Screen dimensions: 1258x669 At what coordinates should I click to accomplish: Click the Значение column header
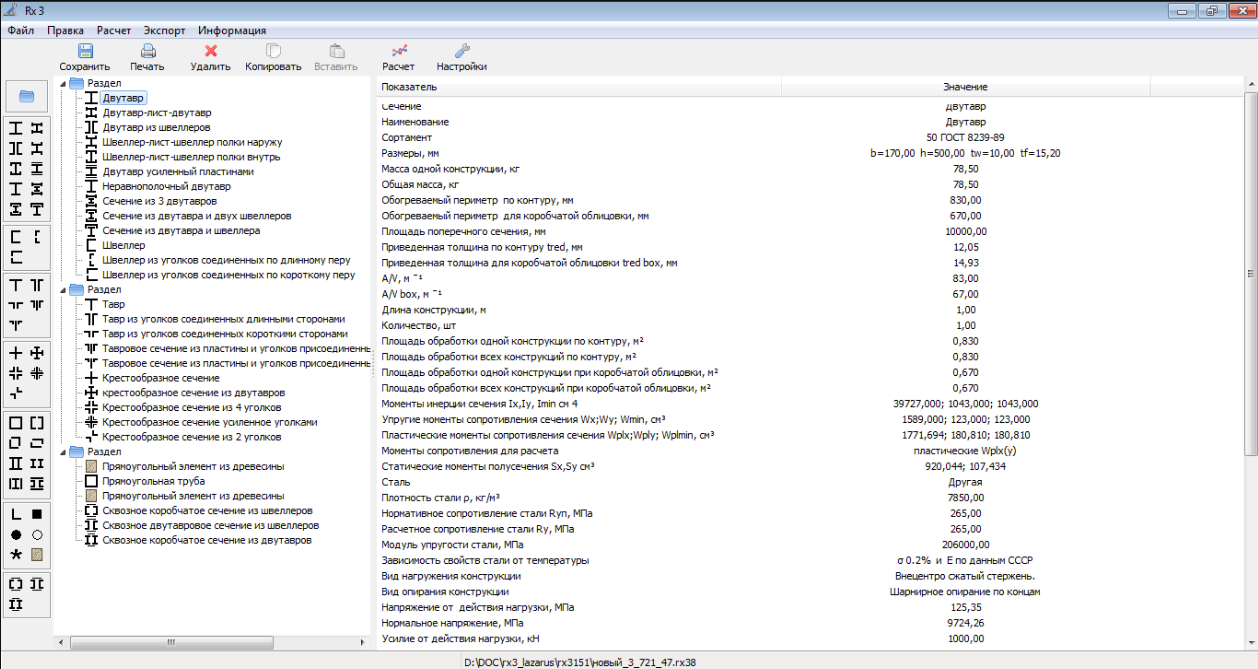pyautogui.click(x=966, y=87)
